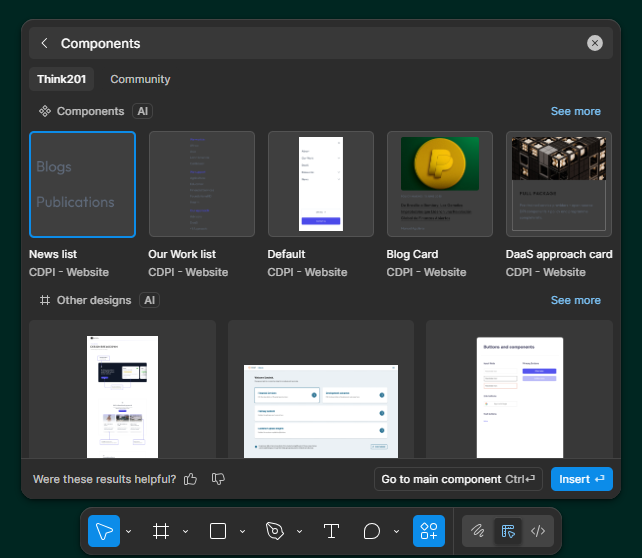Expand the Move tool dropdown arrow
642x558 pixels.
(128, 531)
